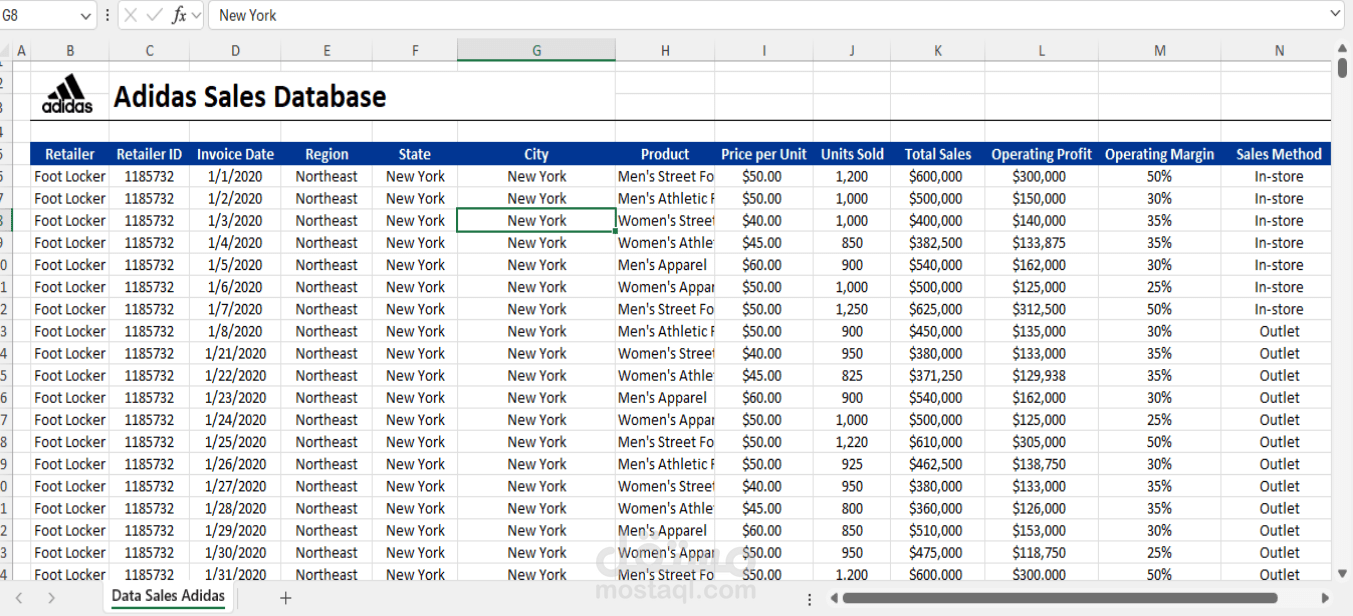Go to previous sheet using the left arrow

19,598
